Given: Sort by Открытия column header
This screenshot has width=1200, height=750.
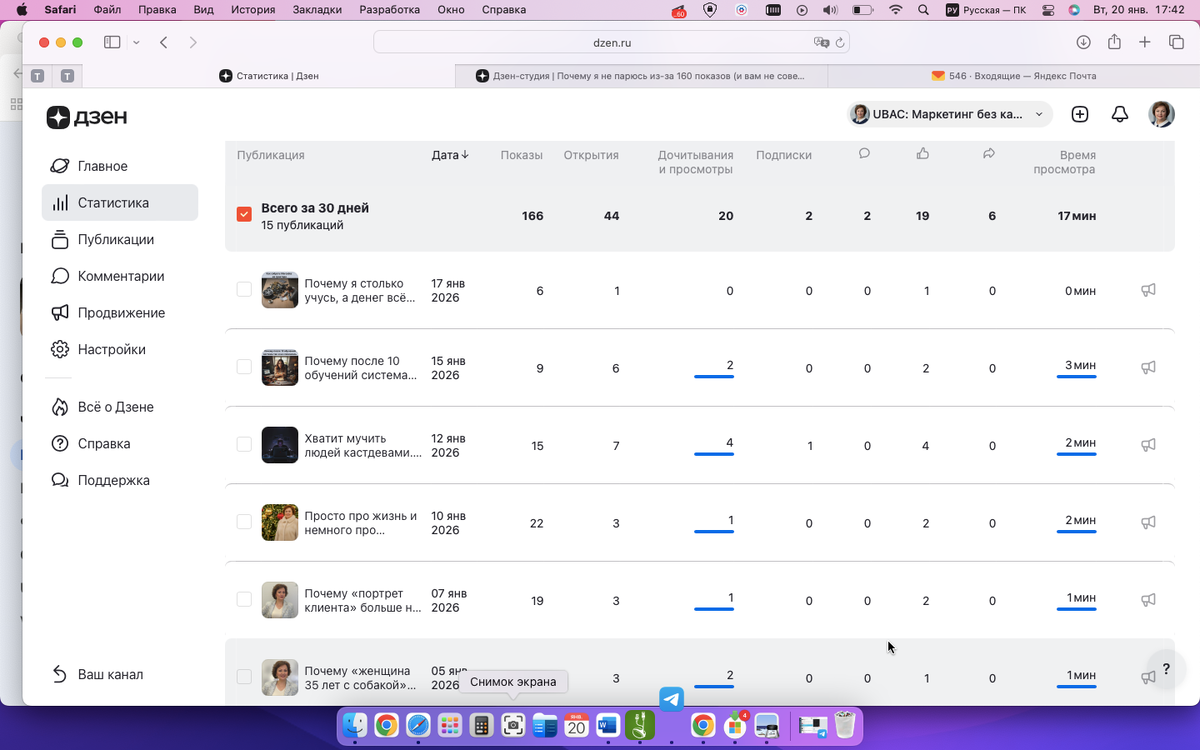Looking at the screenshot, I should [591, 155].
